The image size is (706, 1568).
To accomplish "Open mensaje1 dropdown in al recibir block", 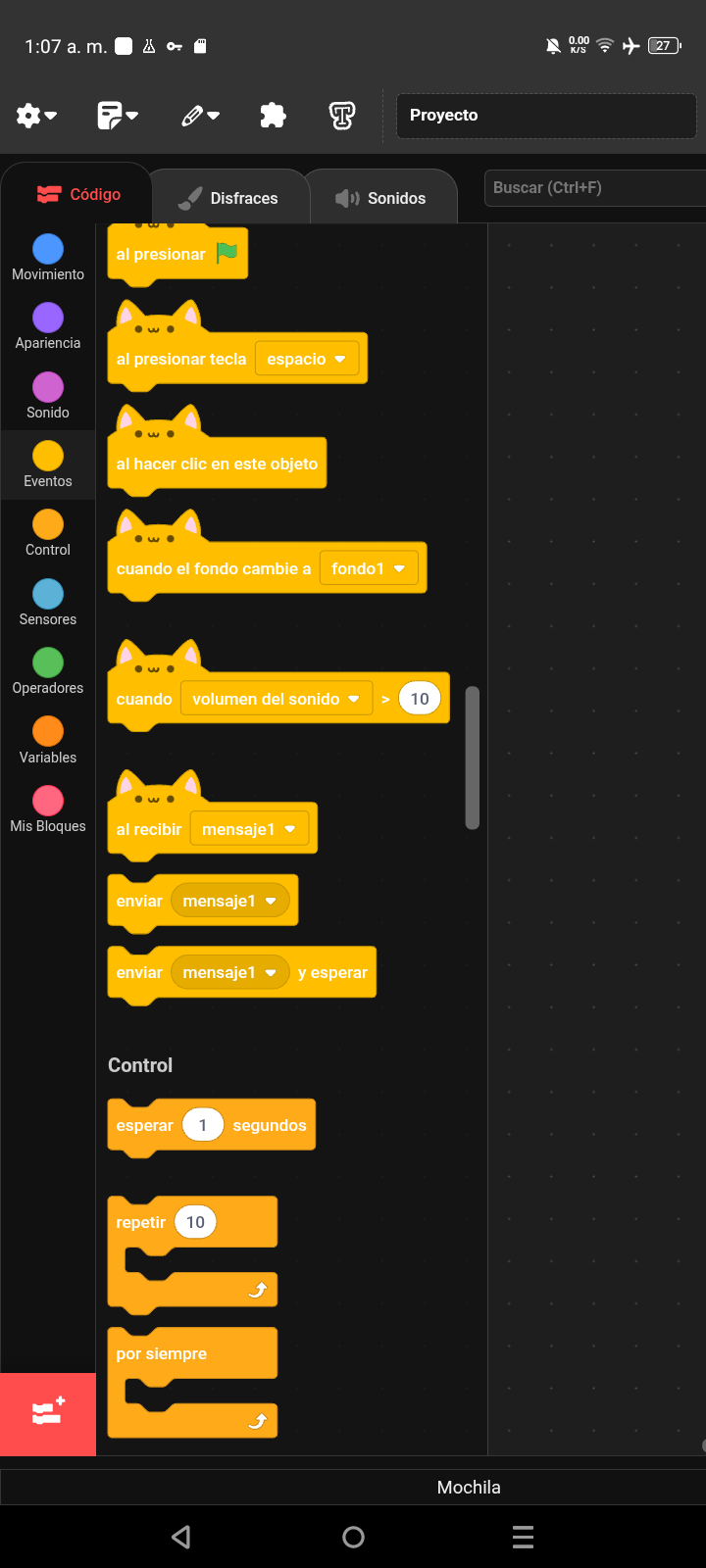I will pyautogui.click(x=249, y=829).
